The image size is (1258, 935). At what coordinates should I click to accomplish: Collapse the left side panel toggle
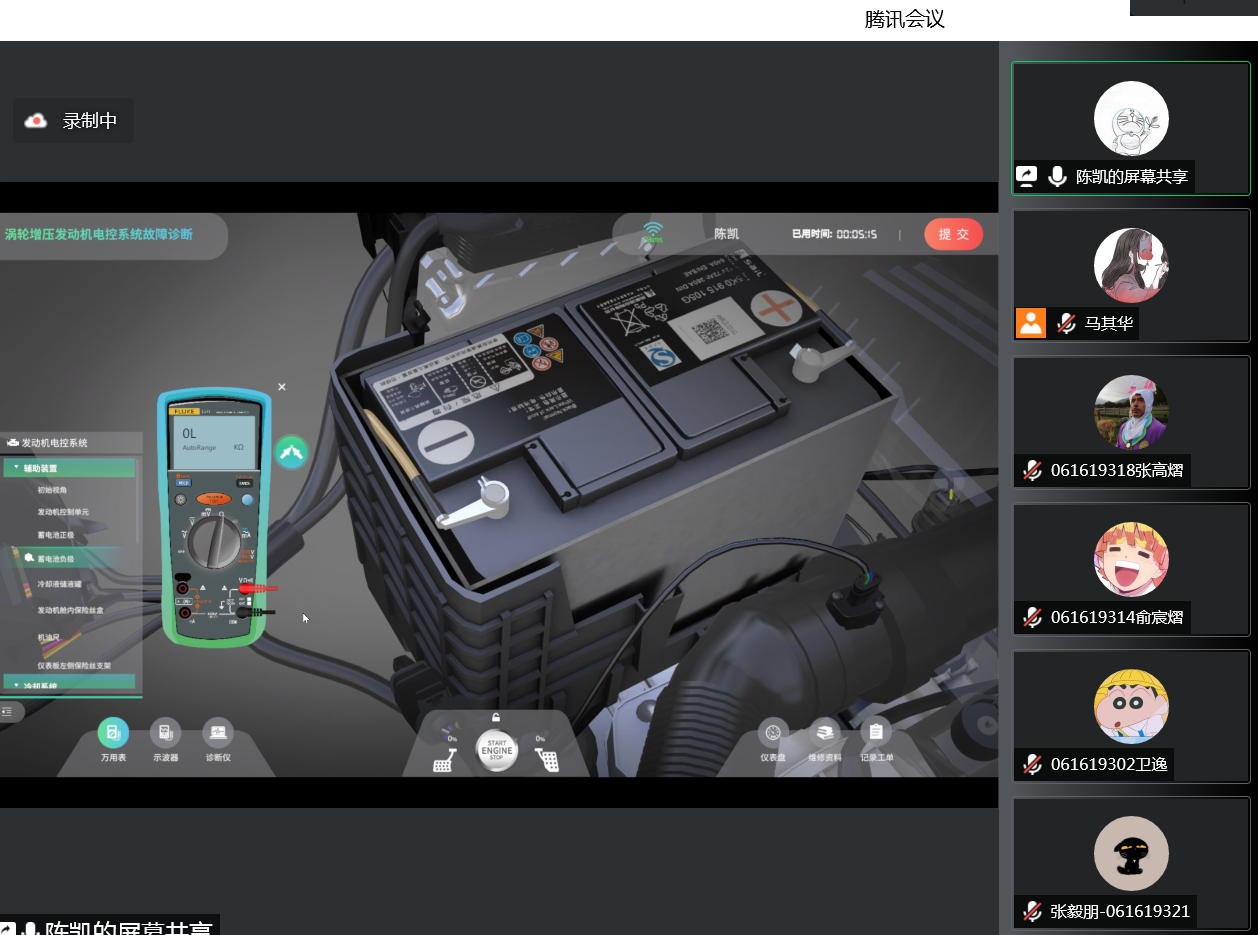click(x=8, y=711)
